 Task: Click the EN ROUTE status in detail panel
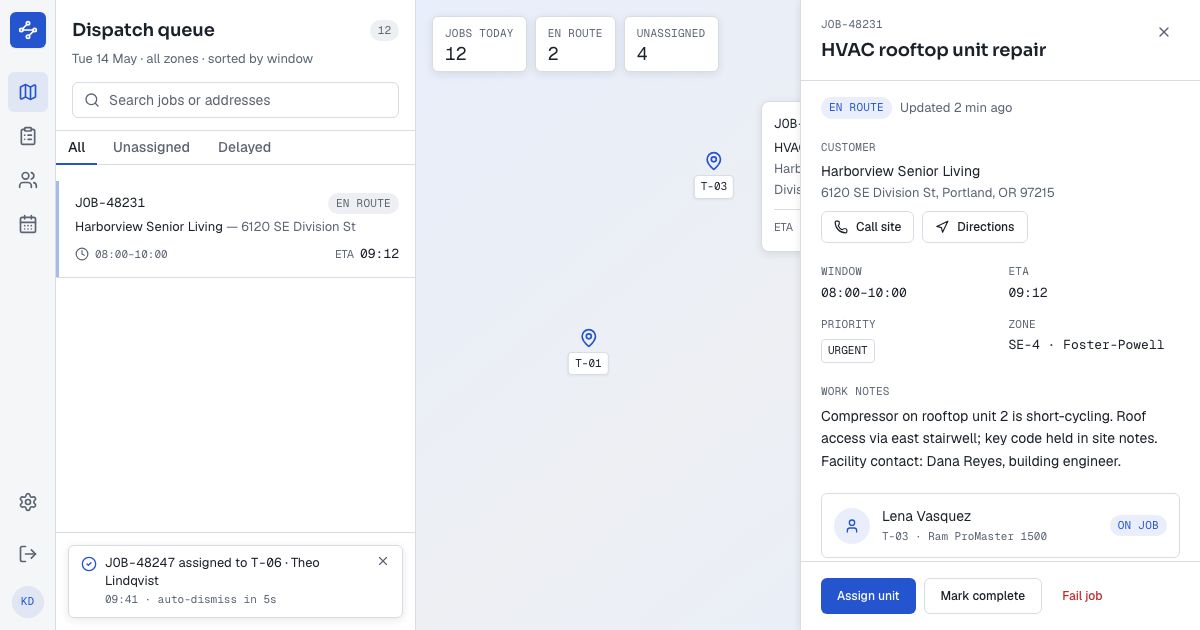point(856,108)
